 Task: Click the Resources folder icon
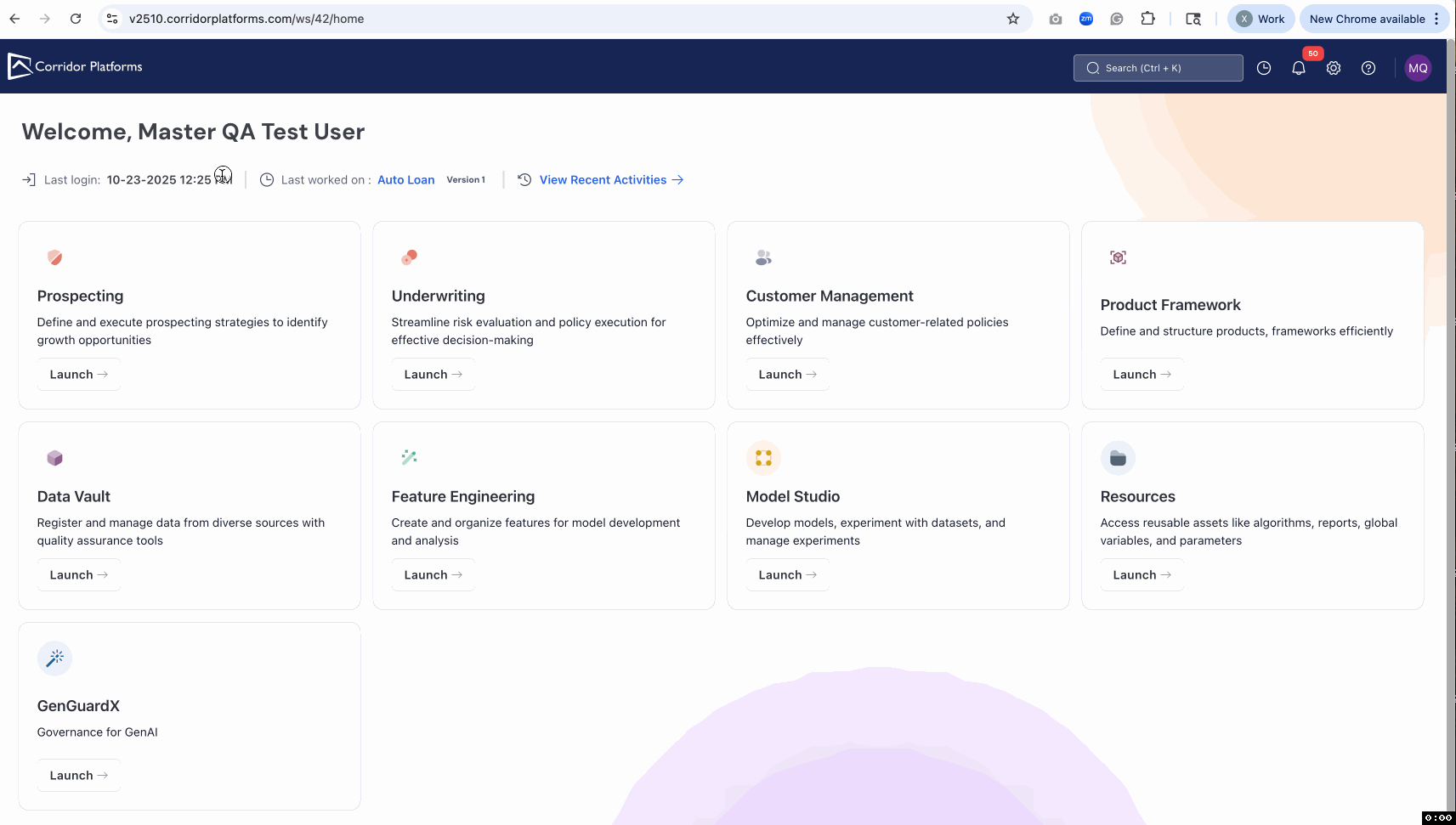[1118, 458]
